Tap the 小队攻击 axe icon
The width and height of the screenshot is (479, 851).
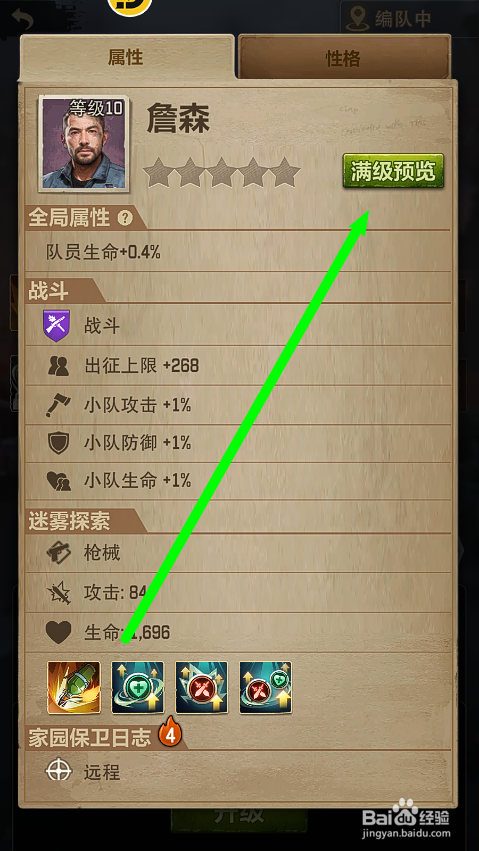[x=58, y=405]
